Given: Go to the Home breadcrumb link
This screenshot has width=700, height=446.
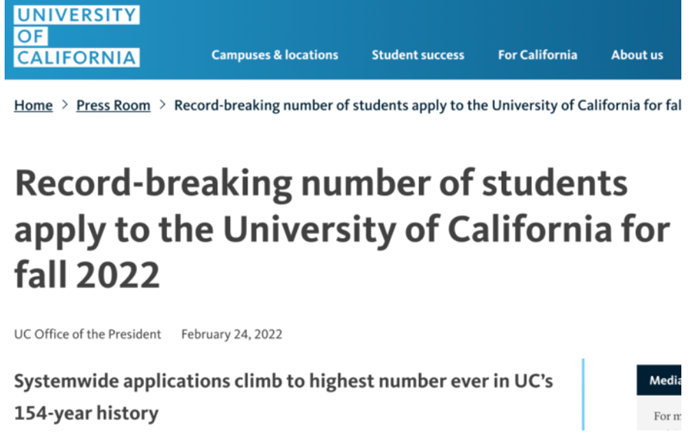Looking at the screenshot, I should 33,105.
